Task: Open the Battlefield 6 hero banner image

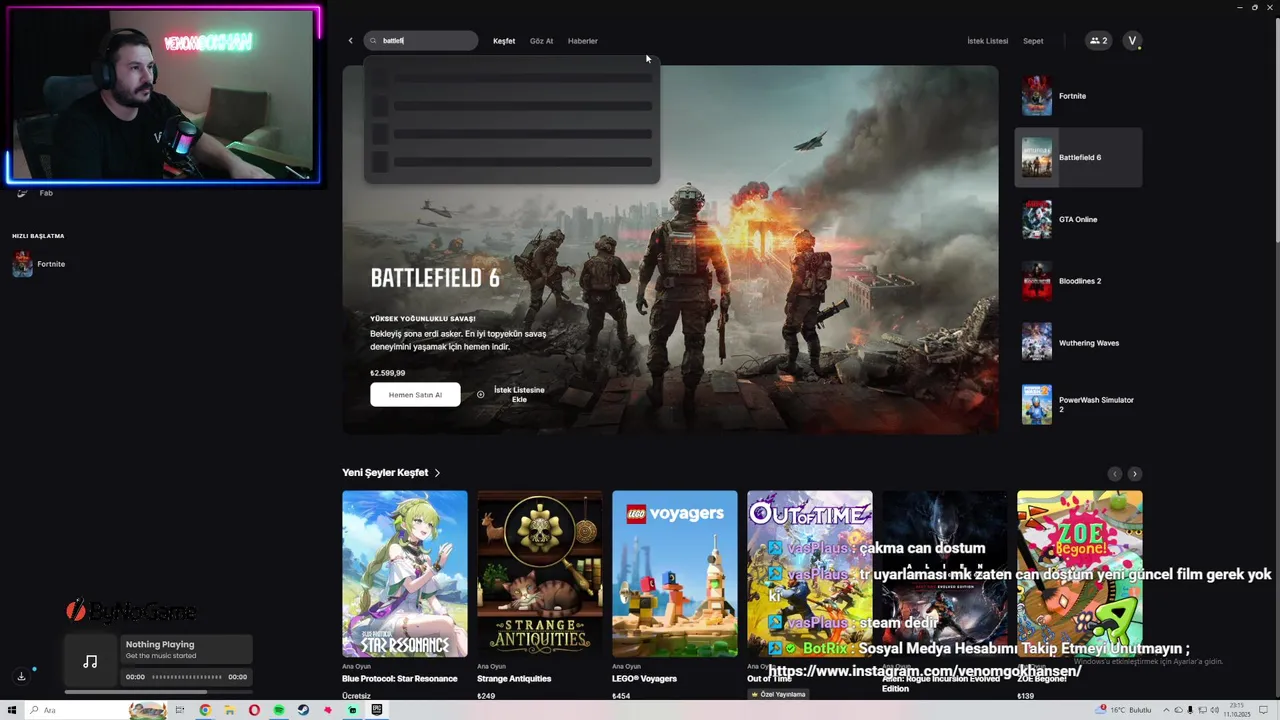Action: [x=670, y=250]
